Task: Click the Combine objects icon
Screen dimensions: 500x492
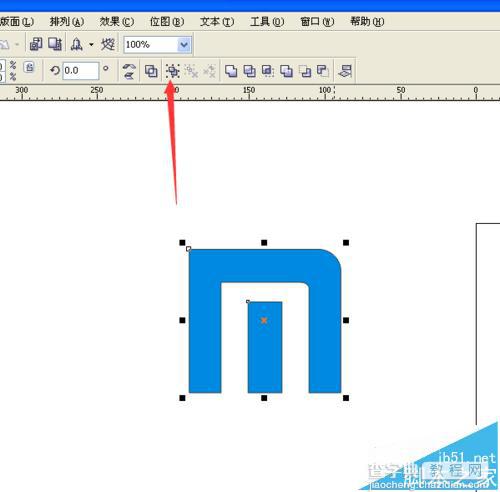Action: pyautogui.click(x=151, y=71)
